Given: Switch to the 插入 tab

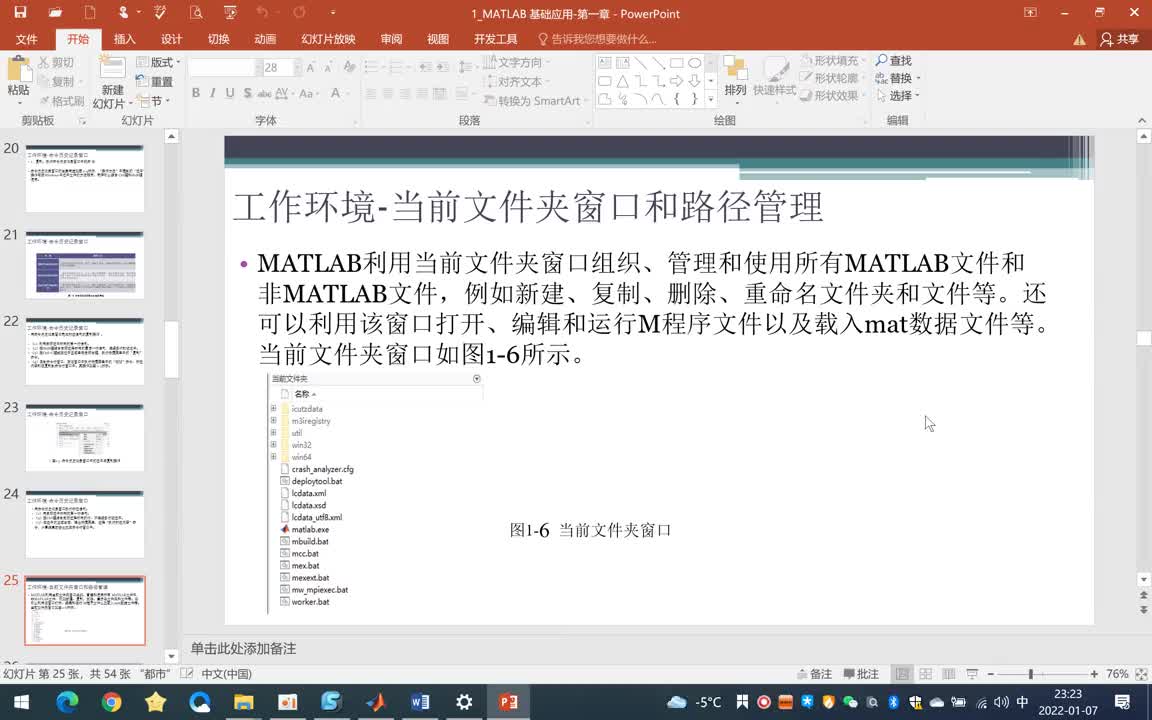Looking at the screenshot, I should tap(125, 39).
